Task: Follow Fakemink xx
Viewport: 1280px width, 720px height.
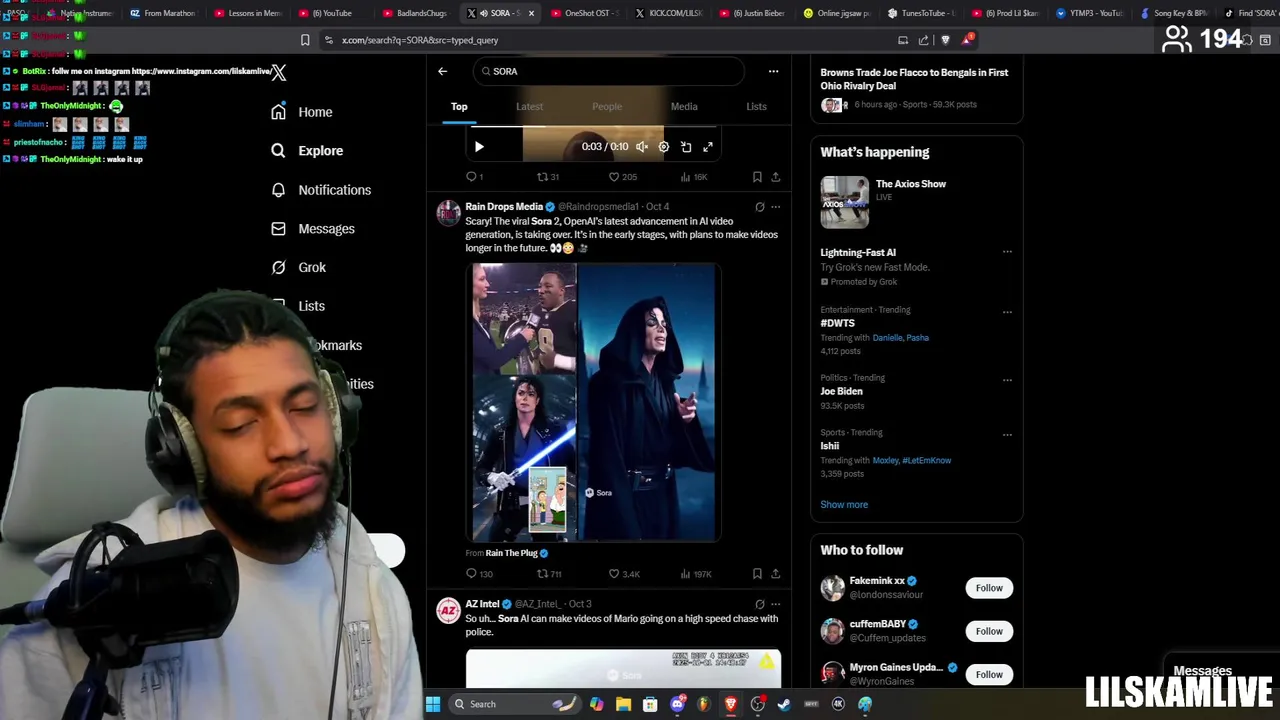Action: tap(989, 588)
